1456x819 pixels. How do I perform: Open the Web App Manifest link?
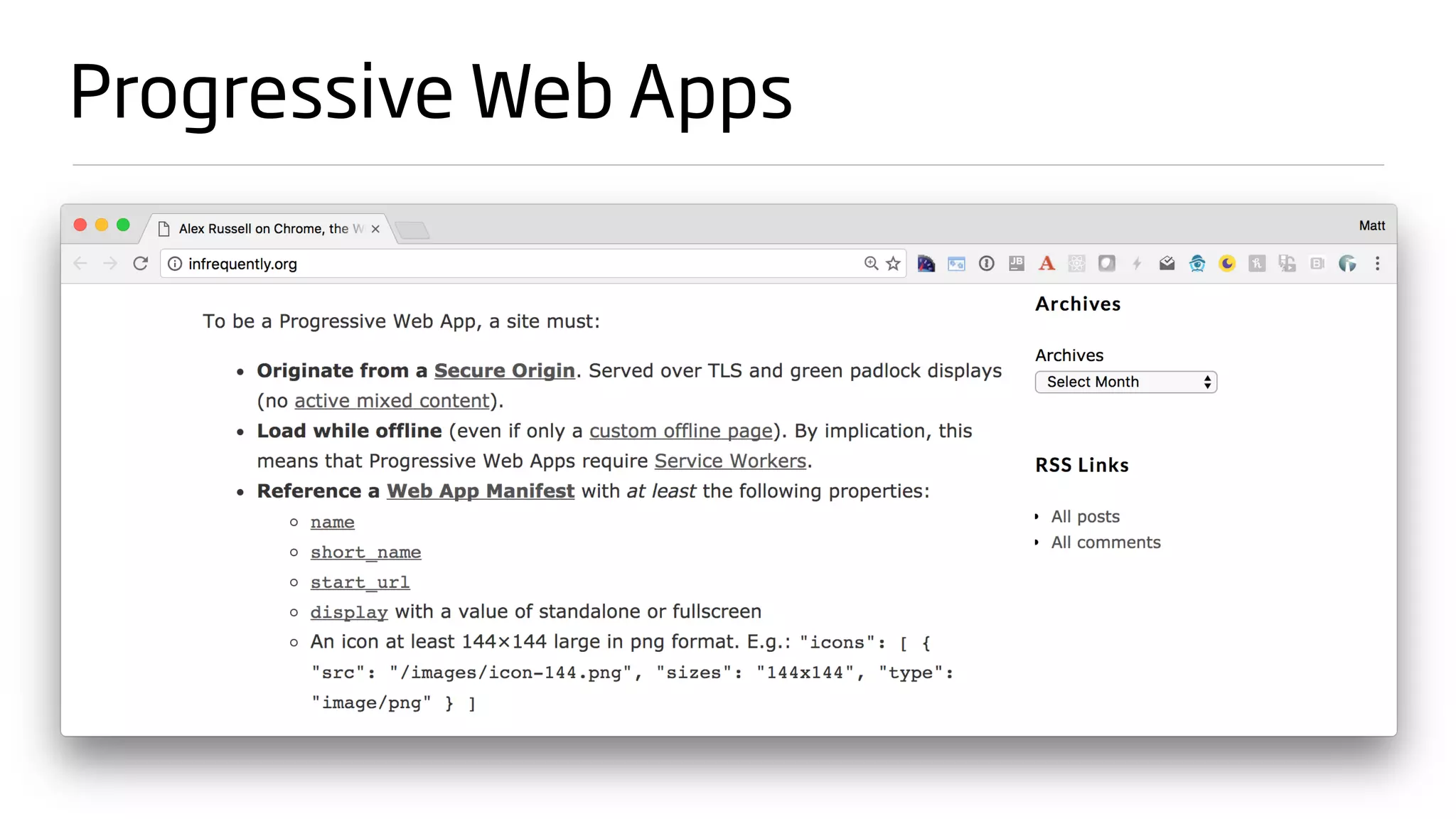tap(481, 491)
